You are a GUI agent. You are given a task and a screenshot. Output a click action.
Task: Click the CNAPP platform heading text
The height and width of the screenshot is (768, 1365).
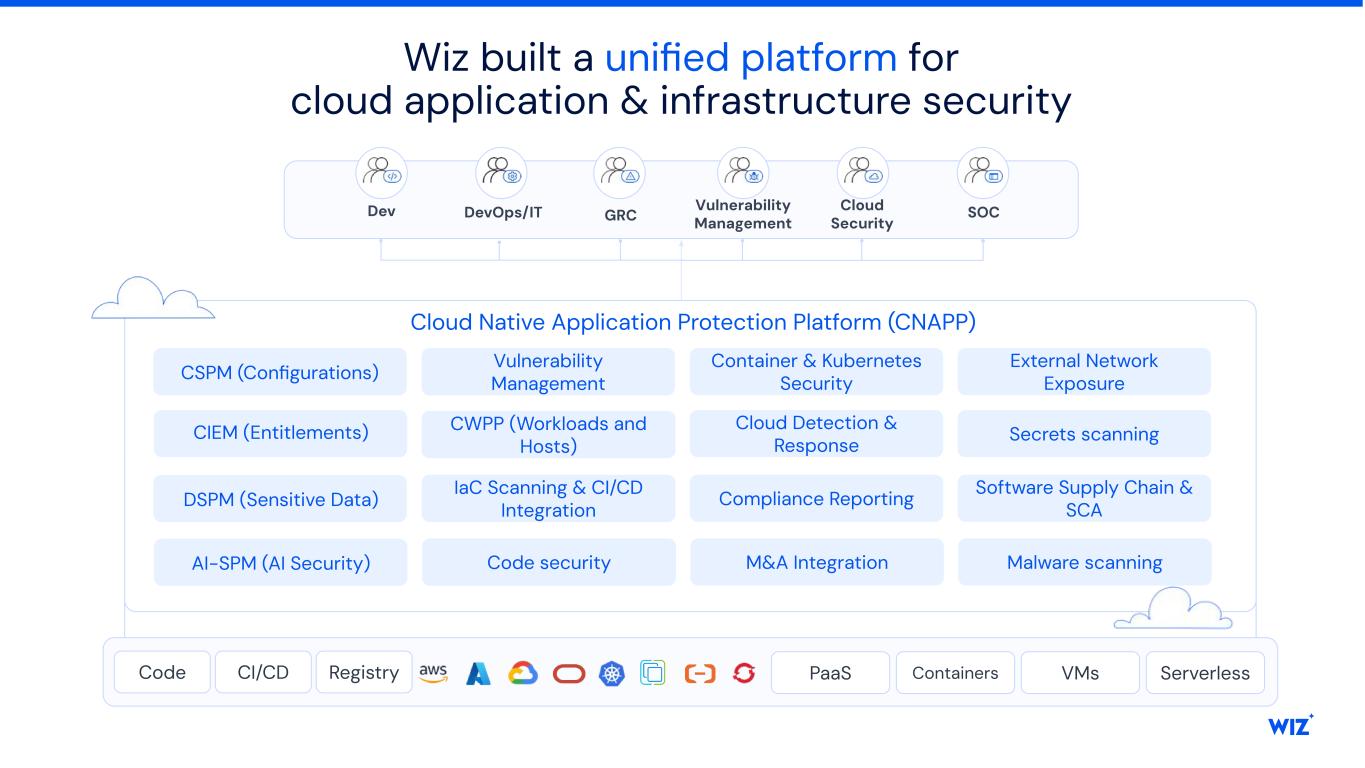pyautogui.click(x=692, y=322)
